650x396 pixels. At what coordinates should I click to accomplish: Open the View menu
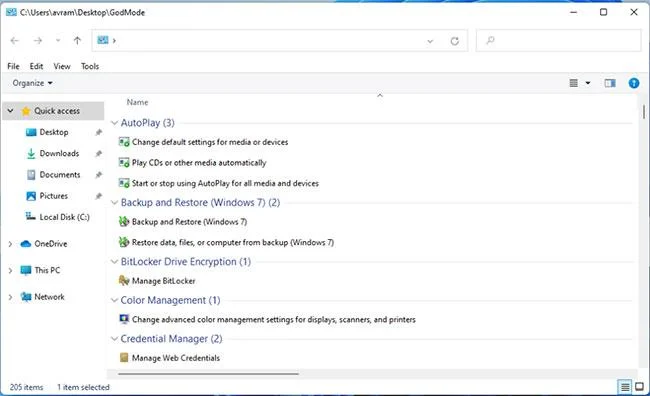(x=62, y=66)
